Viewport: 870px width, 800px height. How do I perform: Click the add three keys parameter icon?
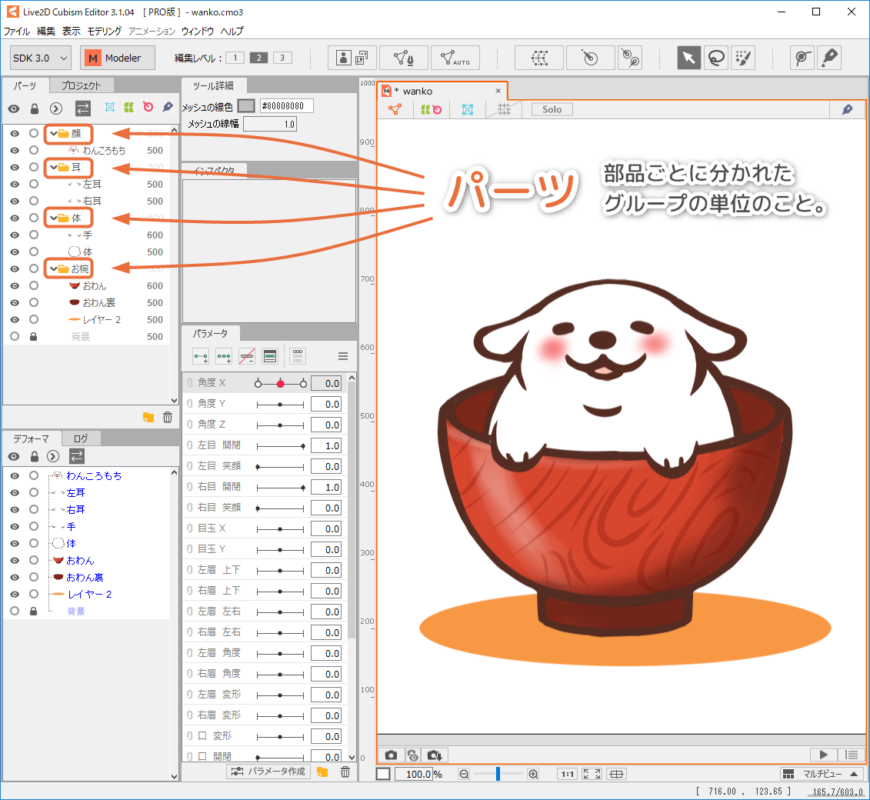coord(224,356)
